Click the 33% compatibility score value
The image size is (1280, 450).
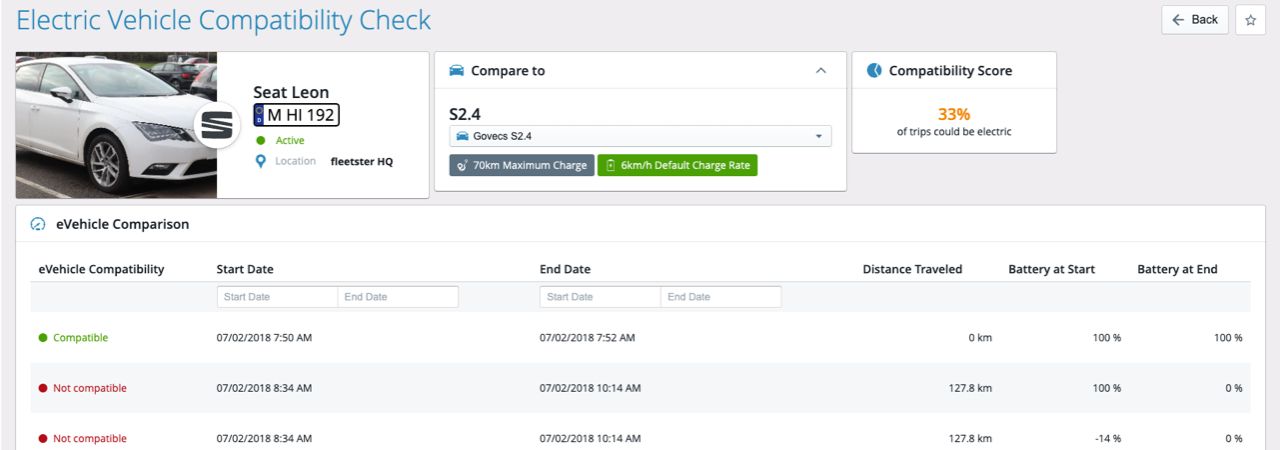[954, 114]
